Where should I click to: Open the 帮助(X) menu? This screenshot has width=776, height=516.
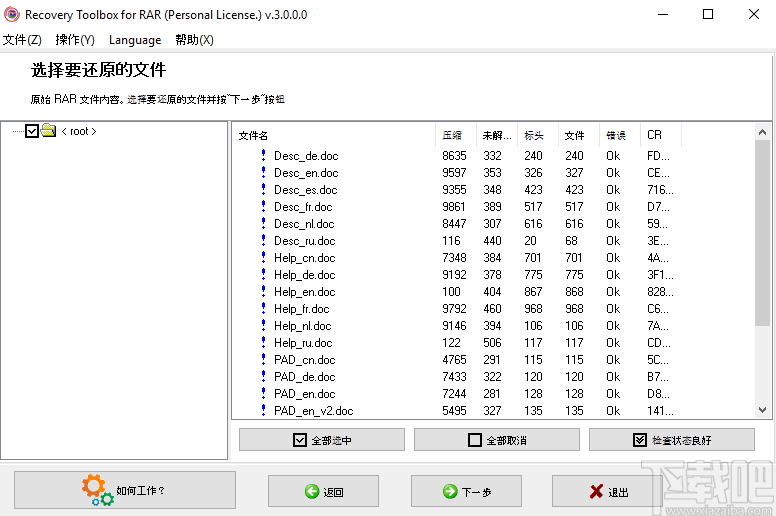point(194,40)
